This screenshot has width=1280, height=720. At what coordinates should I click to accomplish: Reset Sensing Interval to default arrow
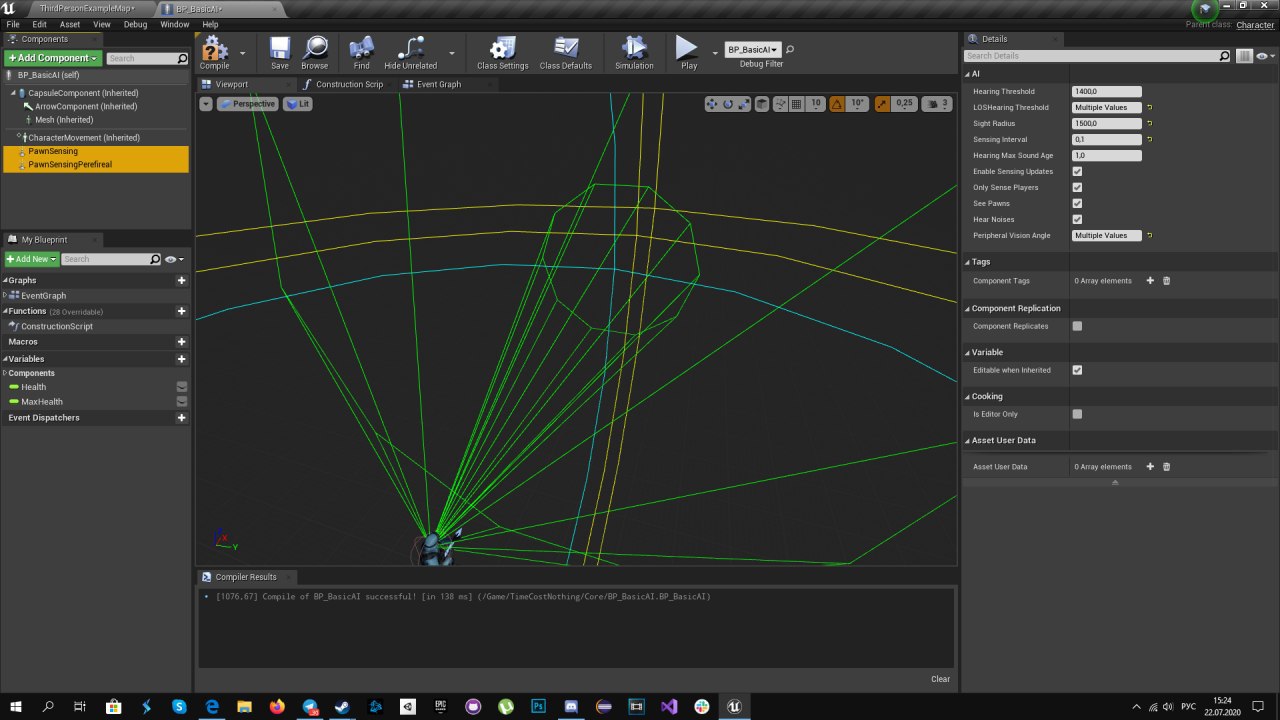click(1150, 140)
